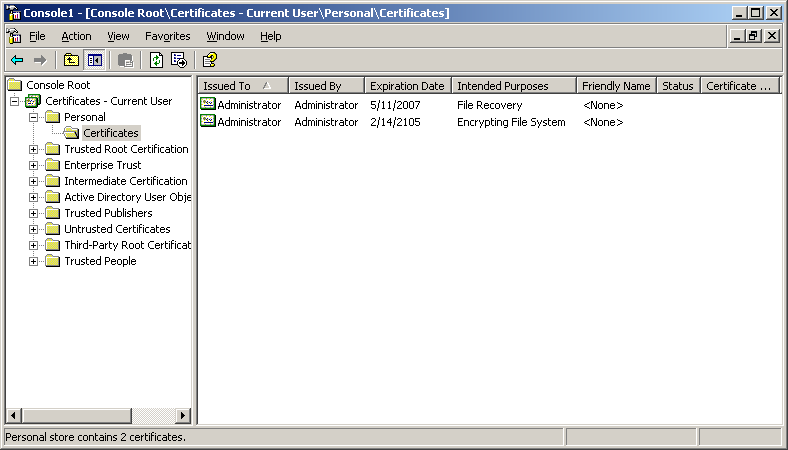Expand Third-Party Root Certification node

[33, 245]
